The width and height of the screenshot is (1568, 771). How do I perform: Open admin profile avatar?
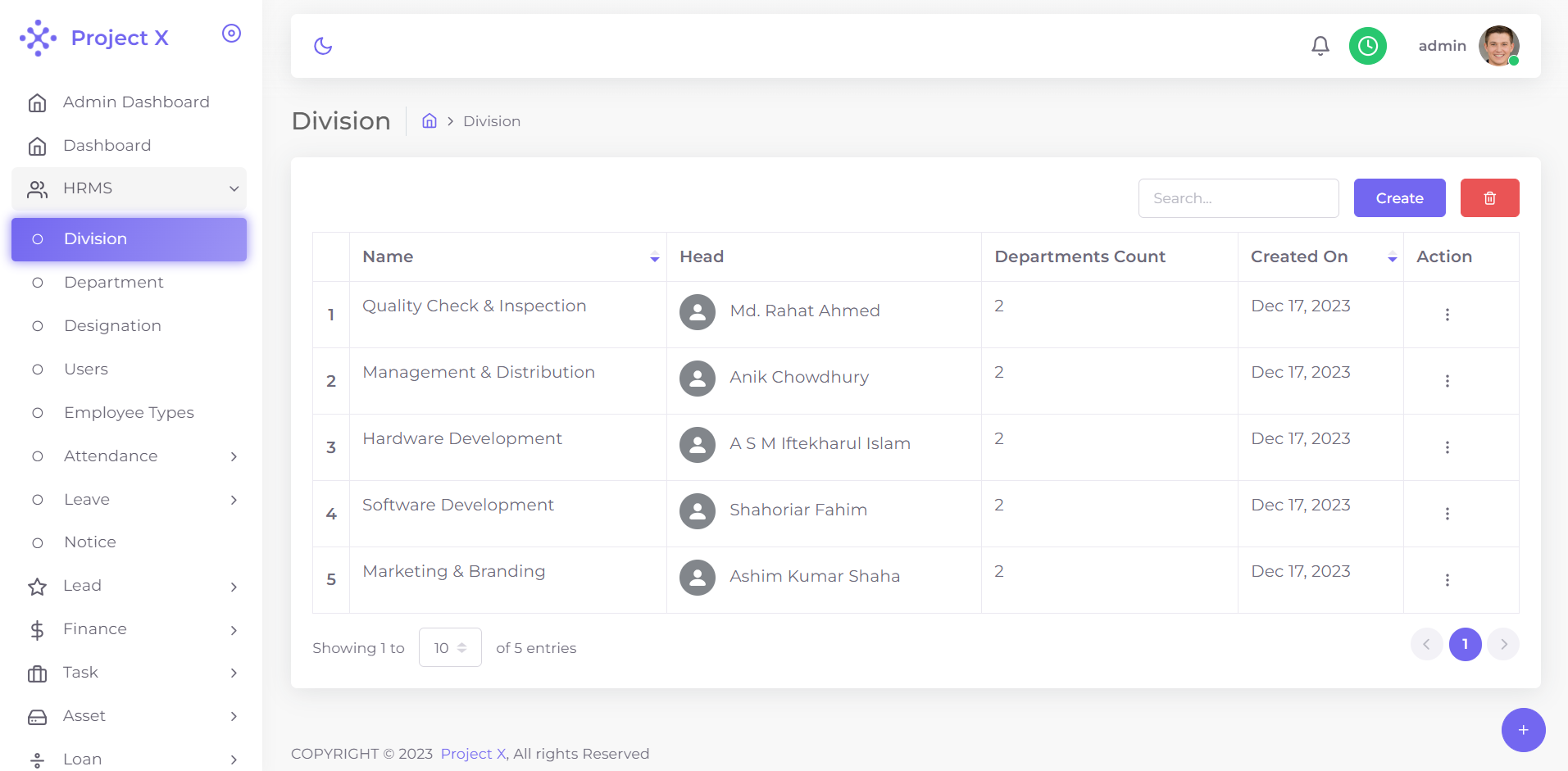(x=1499, y=46)
